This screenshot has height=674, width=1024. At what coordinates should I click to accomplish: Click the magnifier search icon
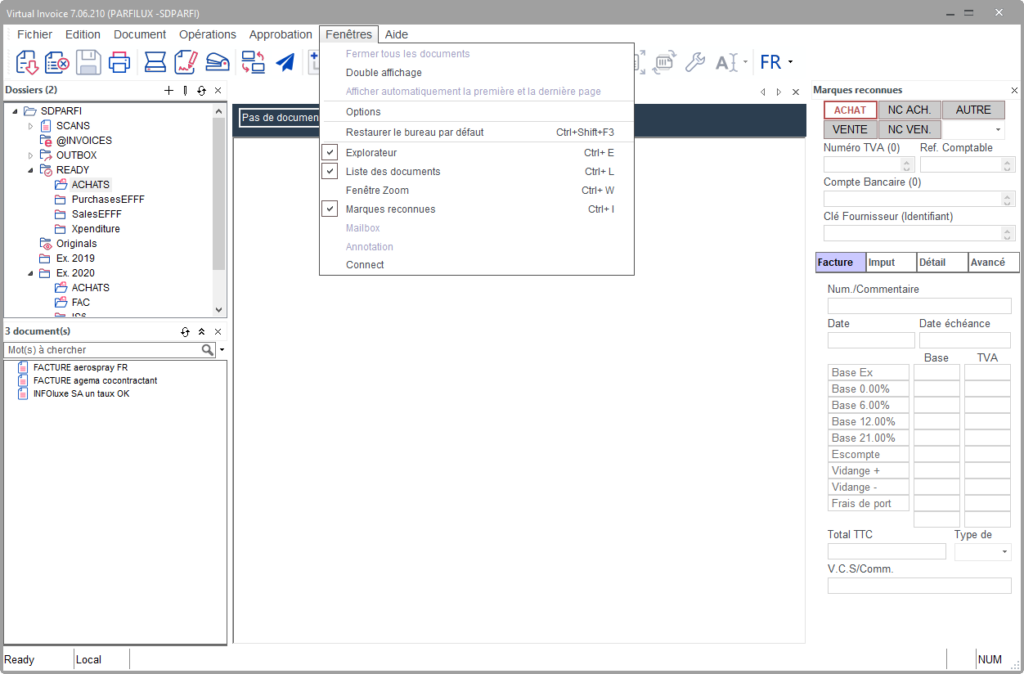click(207, 350)
